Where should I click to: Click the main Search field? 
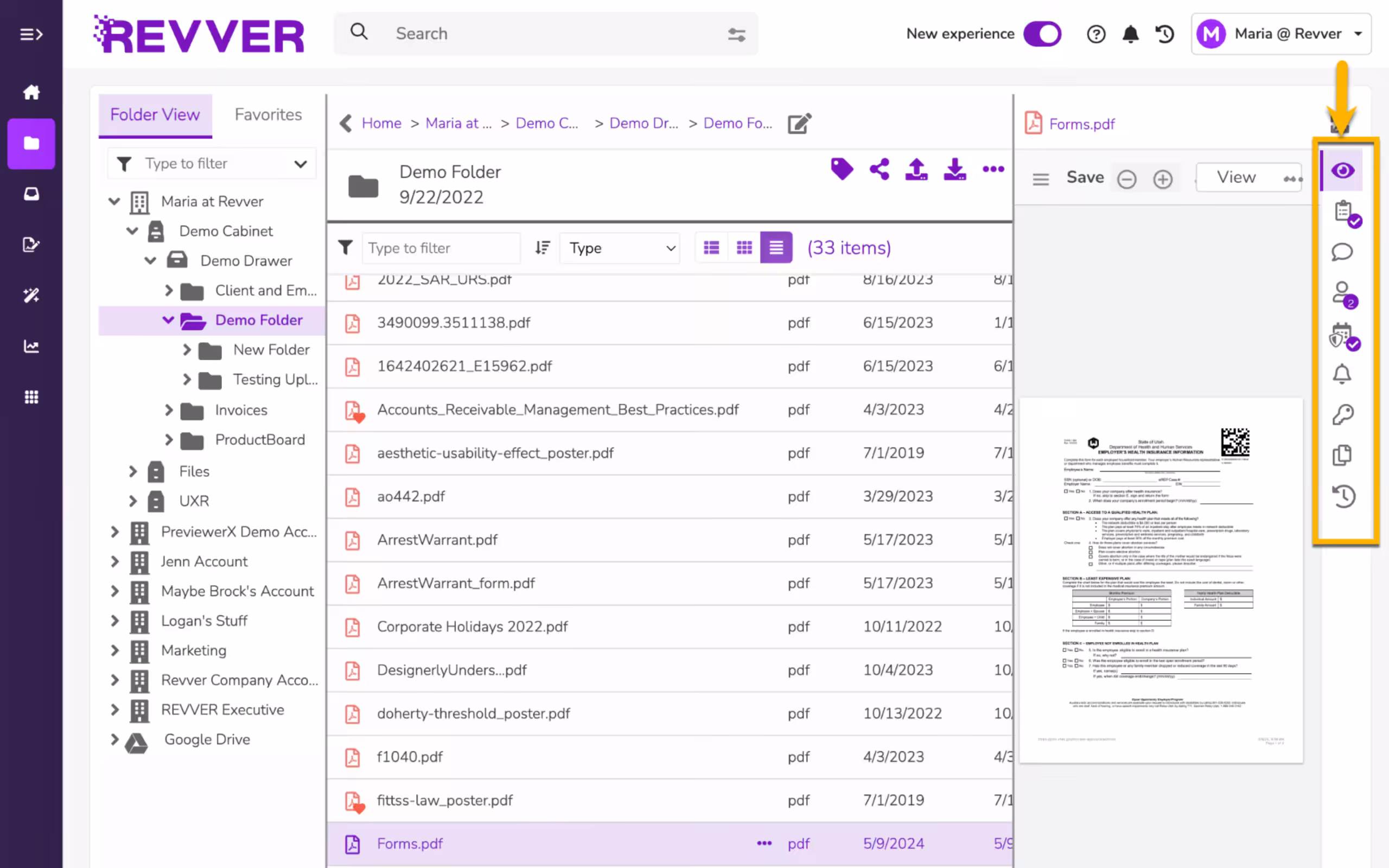pyautogui.click(x=545, y=34)
